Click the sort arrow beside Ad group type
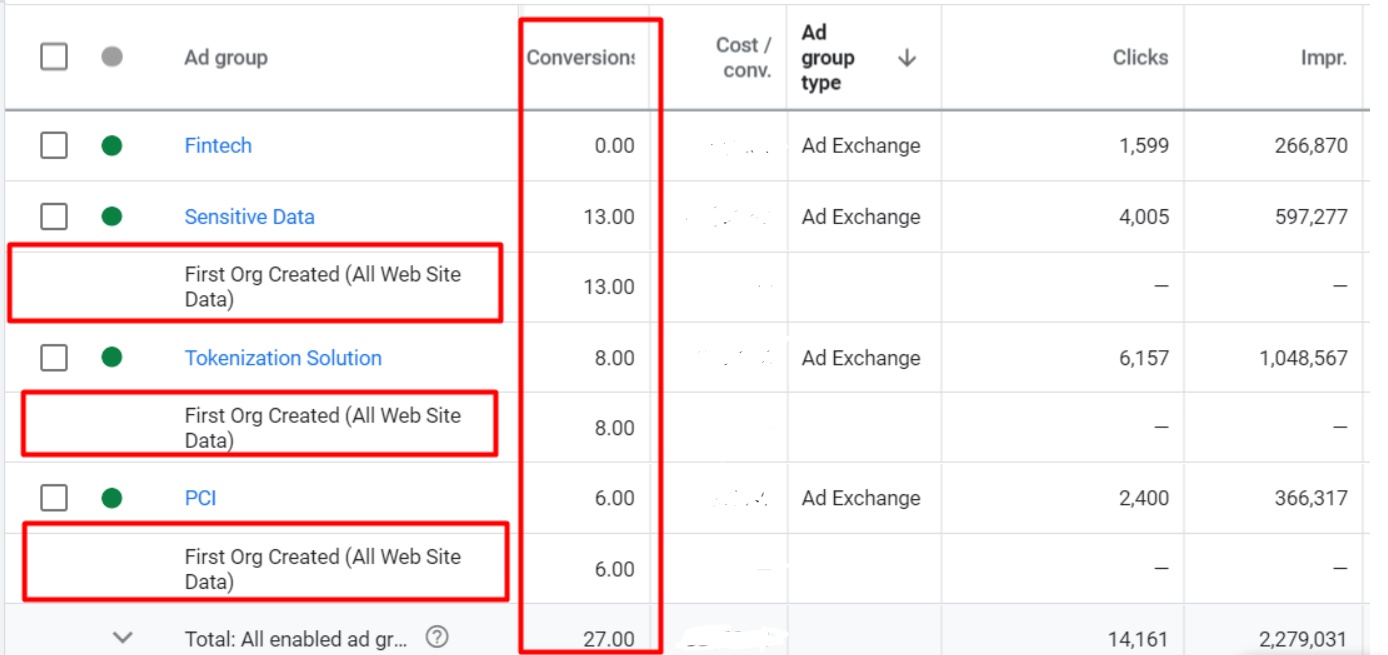The image size is (1388, 655). [x=907, y=58]
